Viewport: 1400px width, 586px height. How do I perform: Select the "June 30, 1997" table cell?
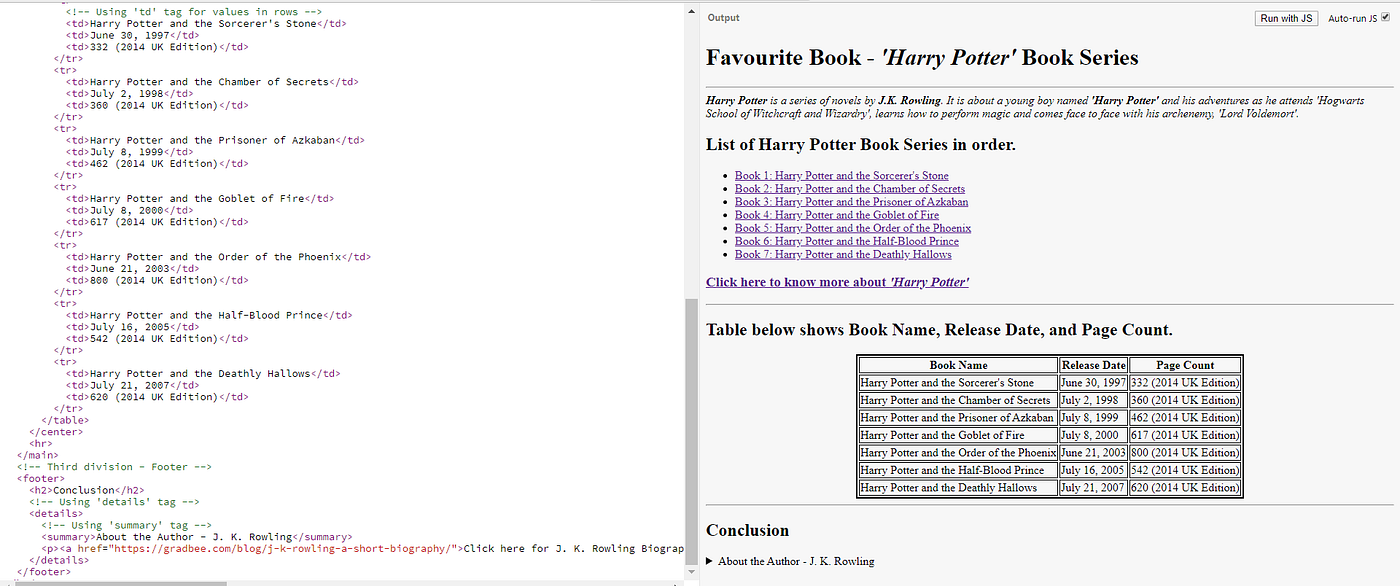pyautogui.click(x=1092, y=382)
